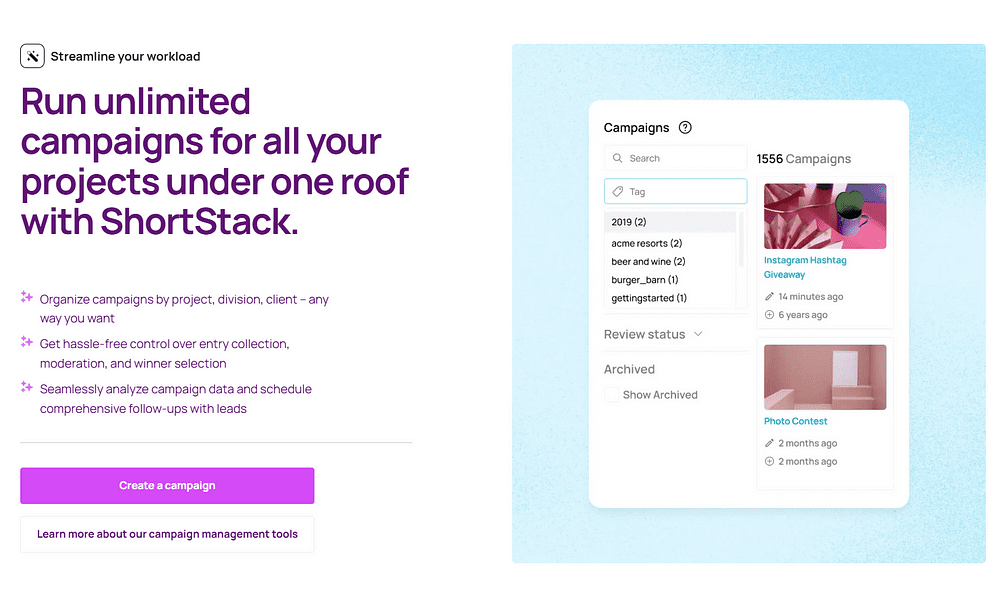
Task: Open the Campaigns help question-mark icon
Action: pos(685,128)
